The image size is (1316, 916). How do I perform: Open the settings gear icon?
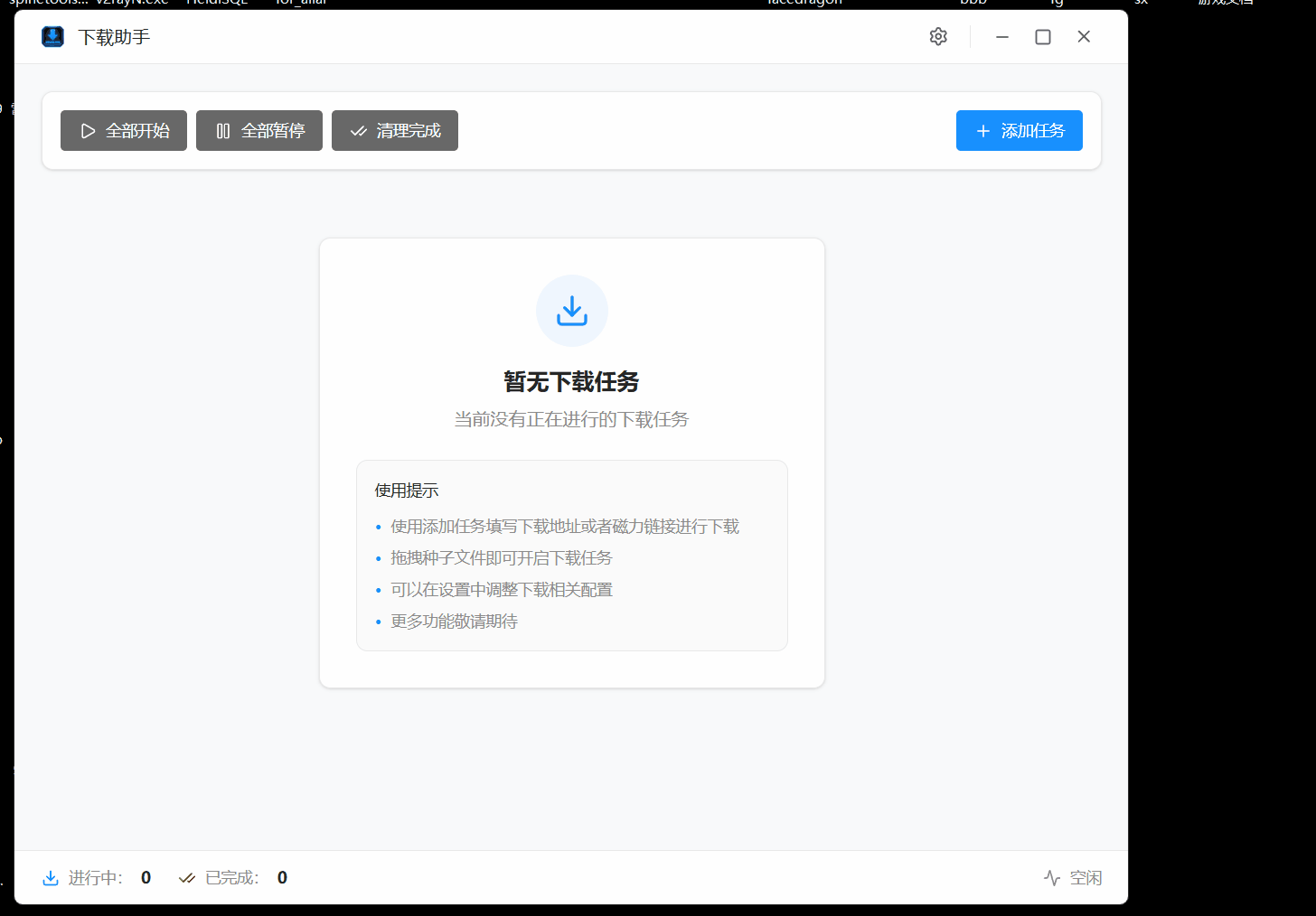pyautogui.click(x=937, y=36)
